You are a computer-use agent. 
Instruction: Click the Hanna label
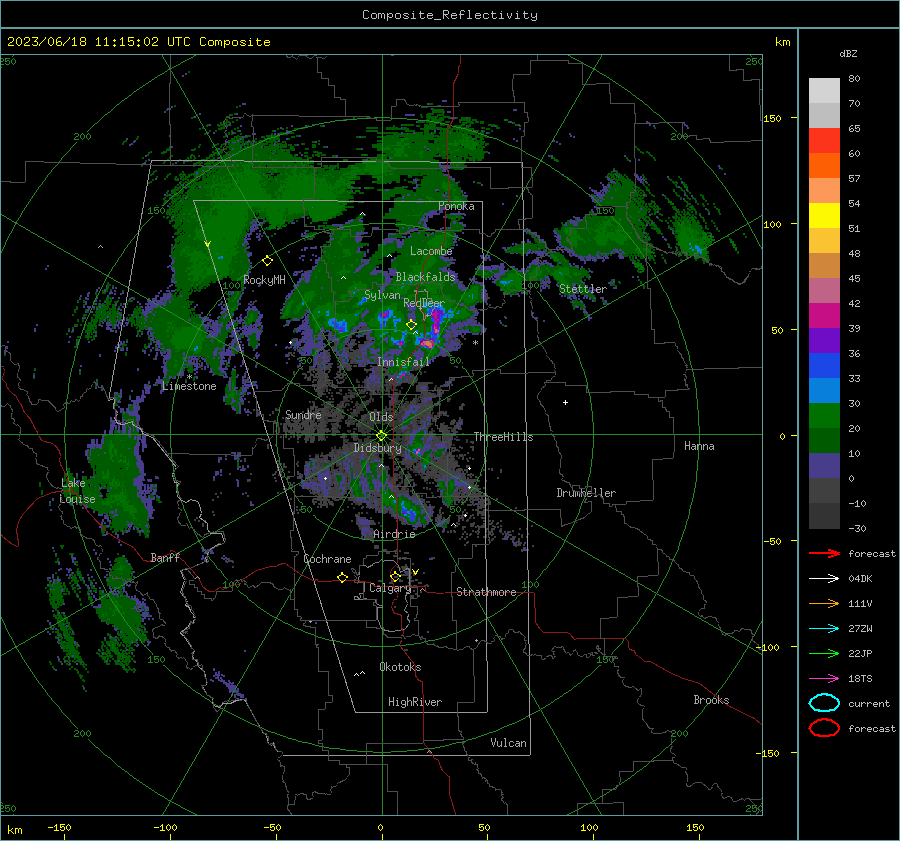click(x=699, y=446)
